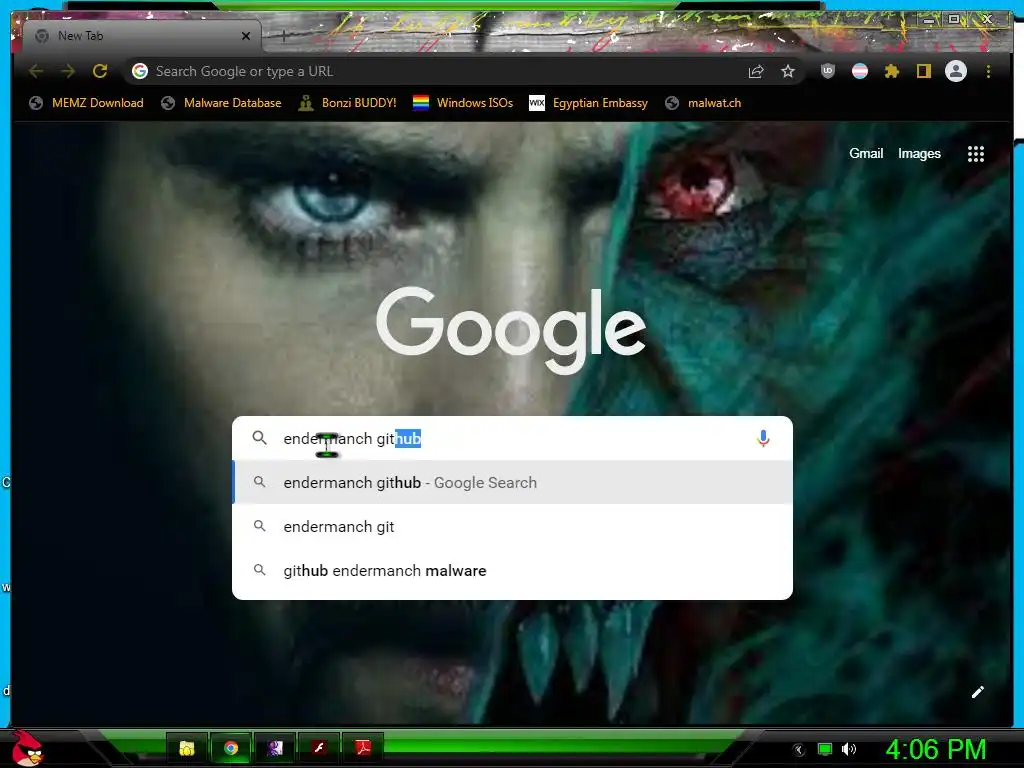This screenshot has width=1024, height=768.
Task: Open Chrome's three-dot menu
Action: [x=988, y=71]
